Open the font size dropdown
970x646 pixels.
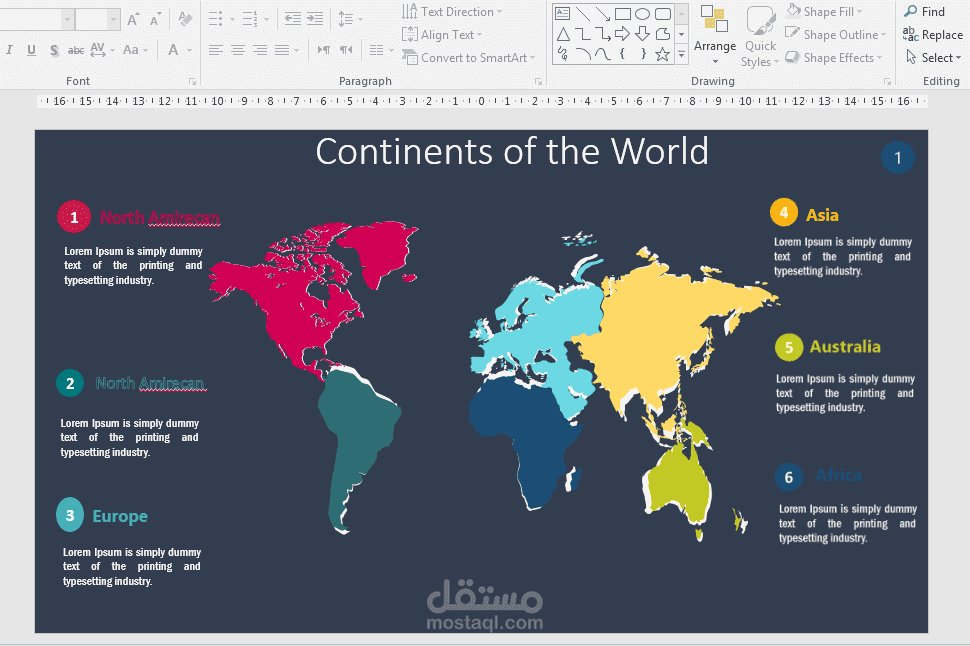tap(113, 19)
